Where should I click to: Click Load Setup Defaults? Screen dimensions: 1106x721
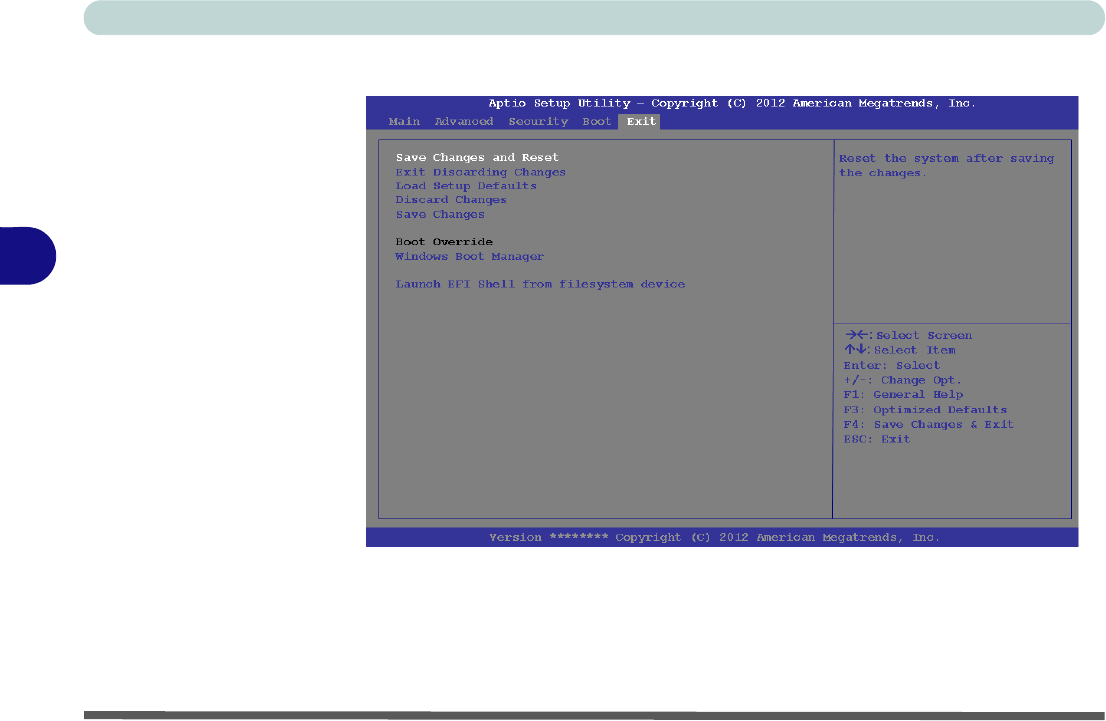[x=466, y=186]
